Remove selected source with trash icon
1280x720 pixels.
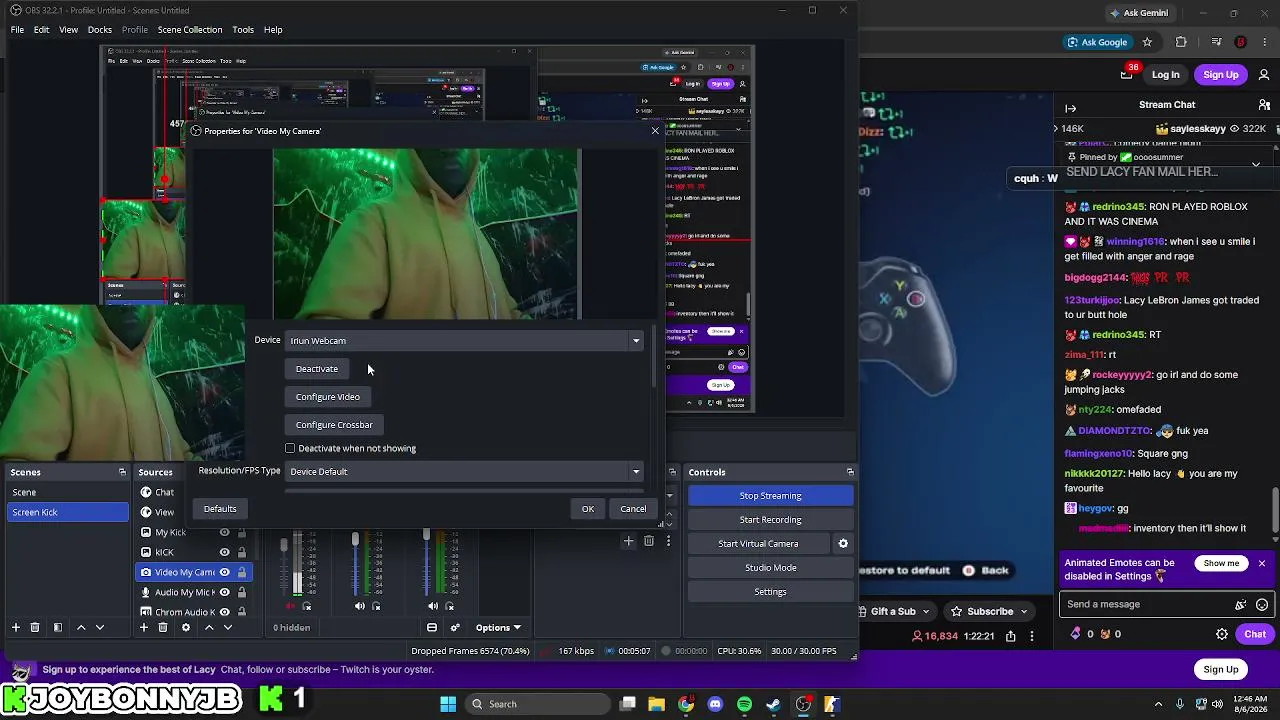click(x=163, y=628)
